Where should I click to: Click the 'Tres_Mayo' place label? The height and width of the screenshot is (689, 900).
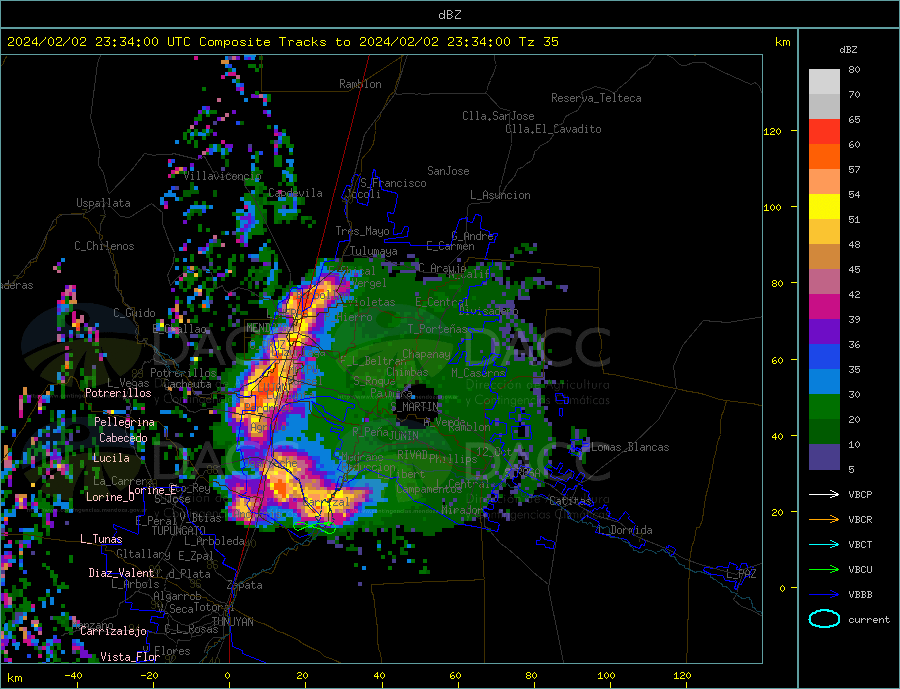(362, 231)
